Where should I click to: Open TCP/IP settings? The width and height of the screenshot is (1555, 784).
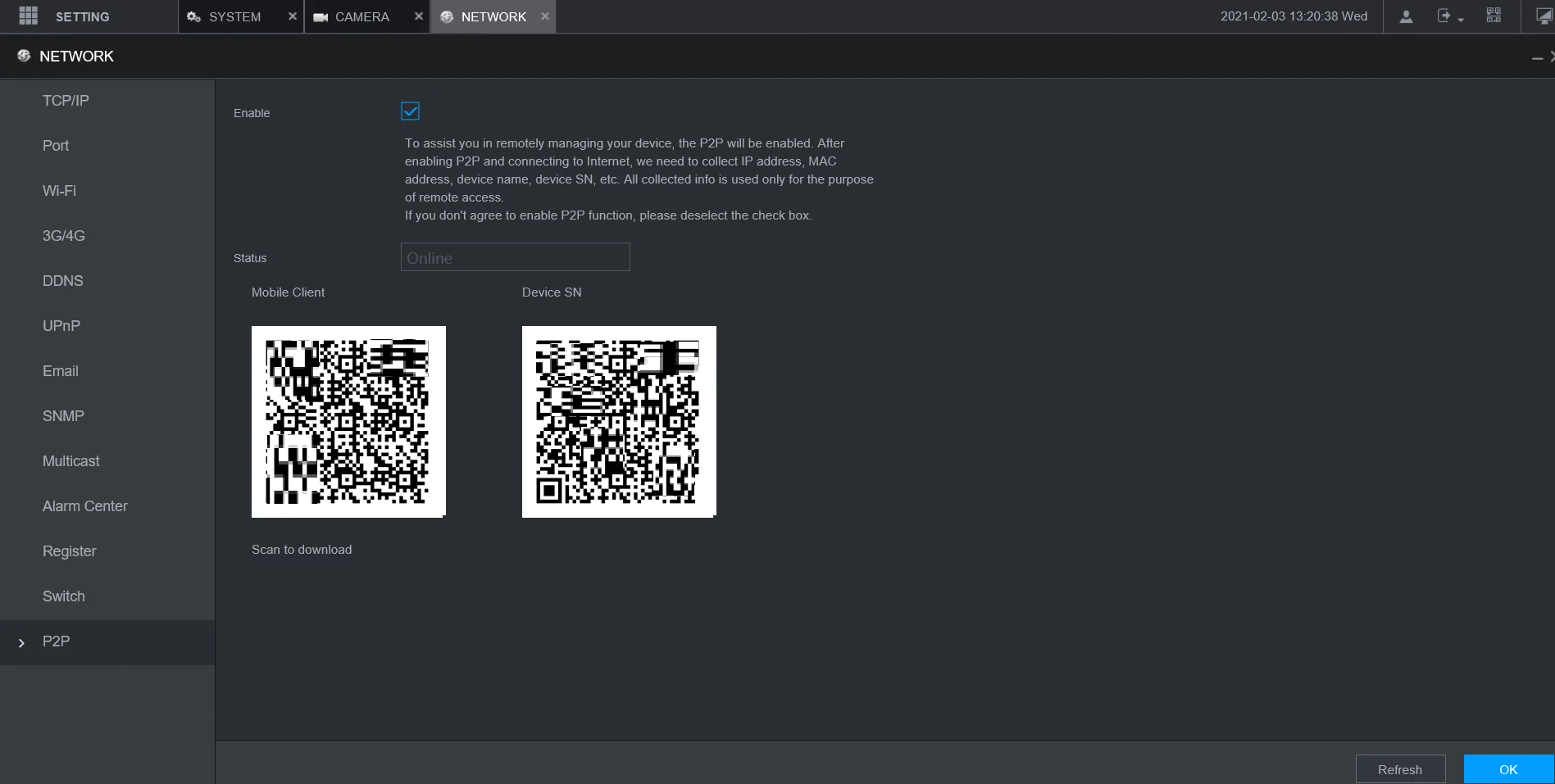pos(107,101)
